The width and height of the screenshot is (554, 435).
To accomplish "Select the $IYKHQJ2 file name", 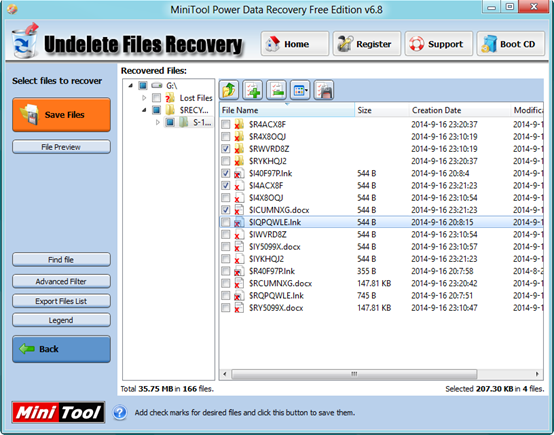I will (266, 259).
